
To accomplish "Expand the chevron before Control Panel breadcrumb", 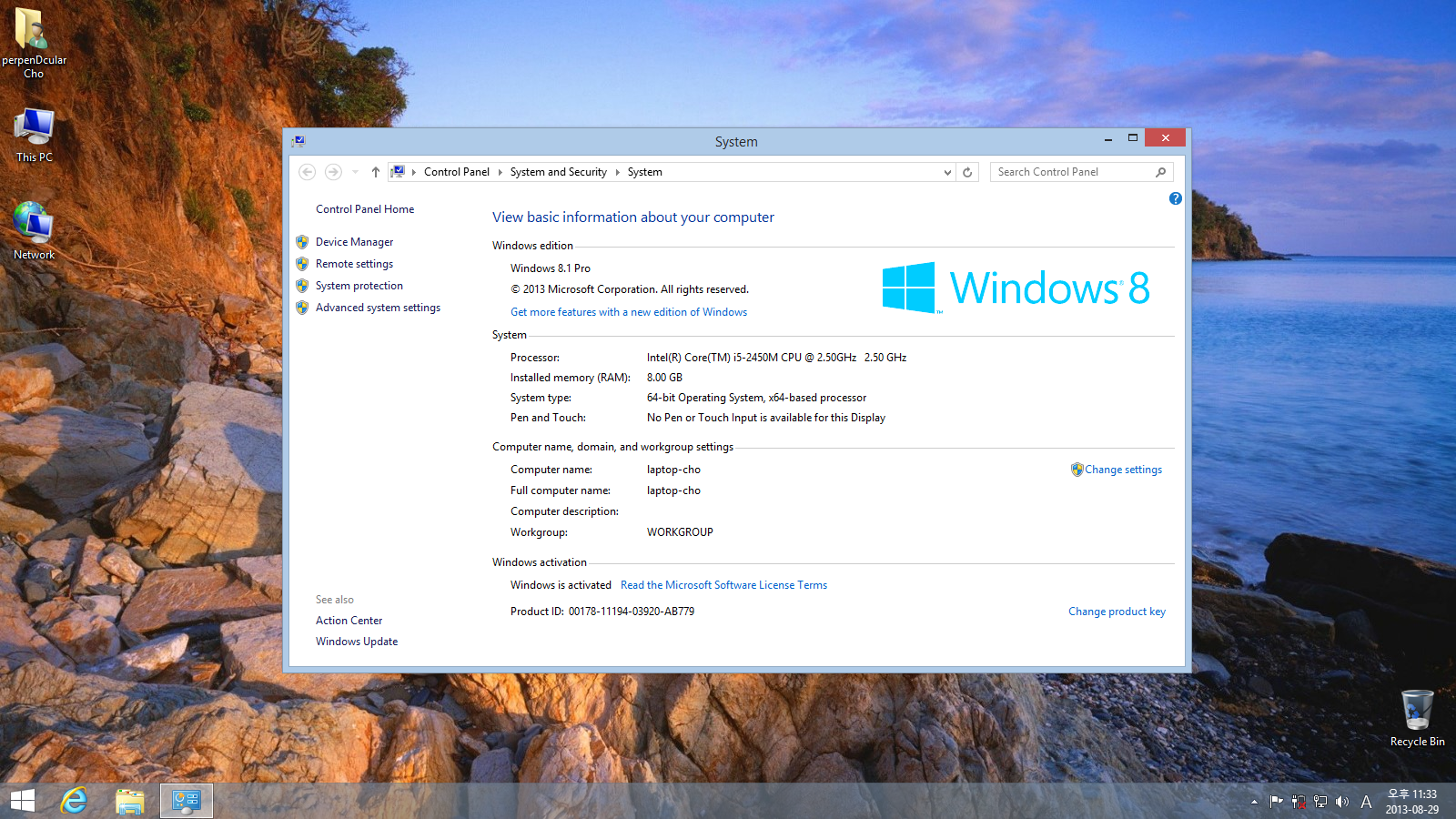I will [414, 172].
